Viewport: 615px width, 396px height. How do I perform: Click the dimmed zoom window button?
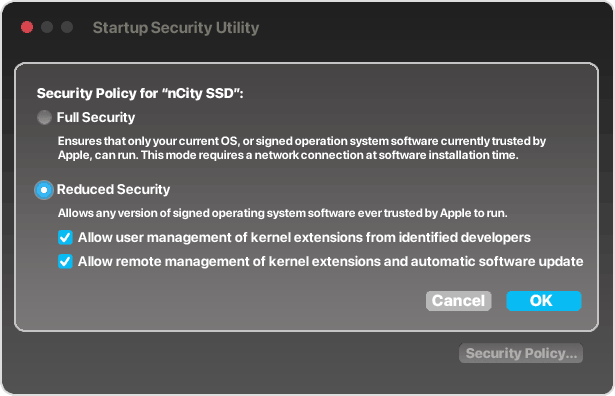coord(67,27)
